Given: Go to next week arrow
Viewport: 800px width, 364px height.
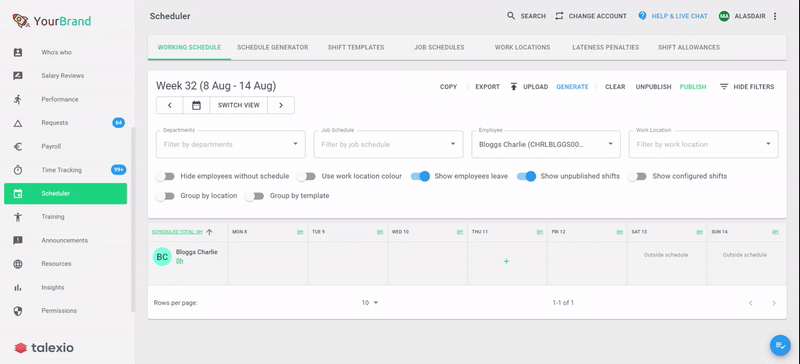Looking at the screenshot, I should [x=281, y=105].
